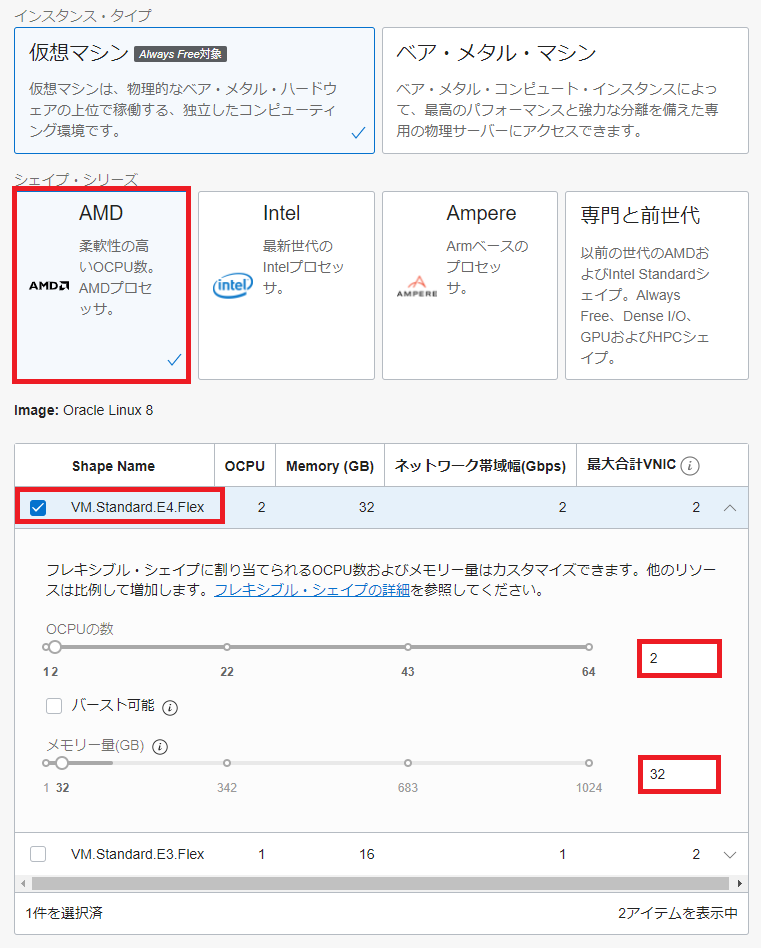Click info icon next to バースト可能

click(170, 707)
